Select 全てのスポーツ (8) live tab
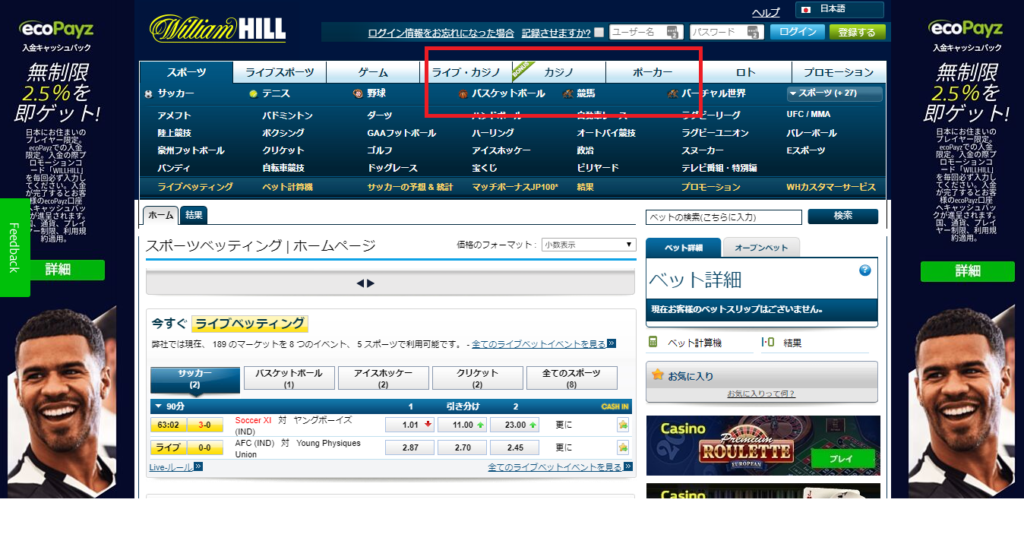Screen dimensions: 1024x547 click(571, 379)
